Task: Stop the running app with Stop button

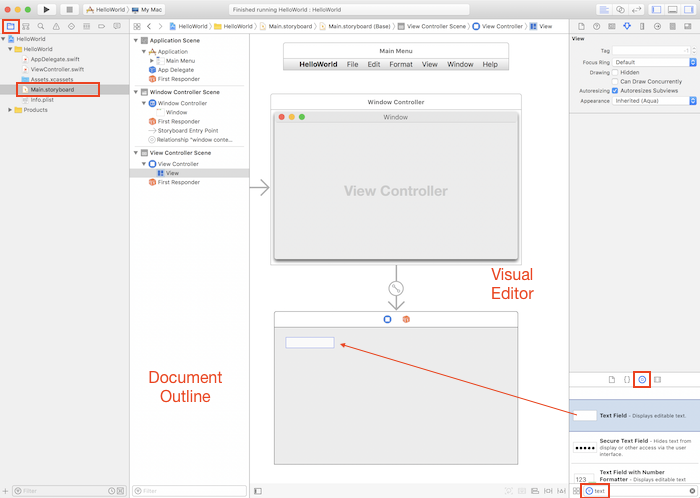Action: pyautogui.click(x=69, y=9)
